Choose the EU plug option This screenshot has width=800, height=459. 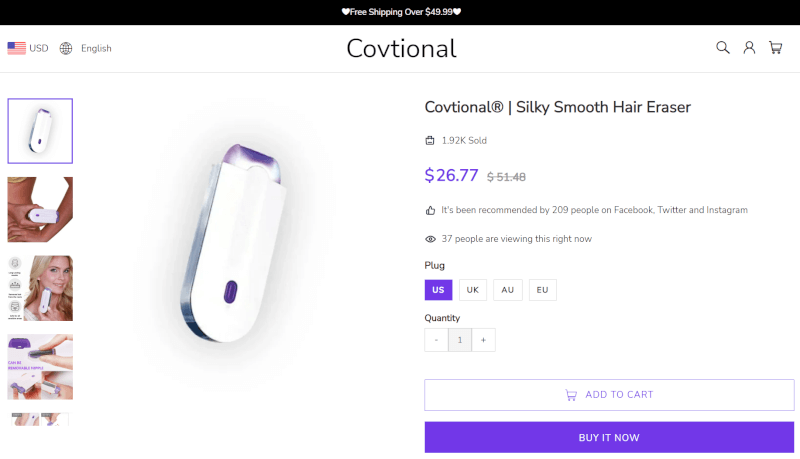[x=543, y=290]
